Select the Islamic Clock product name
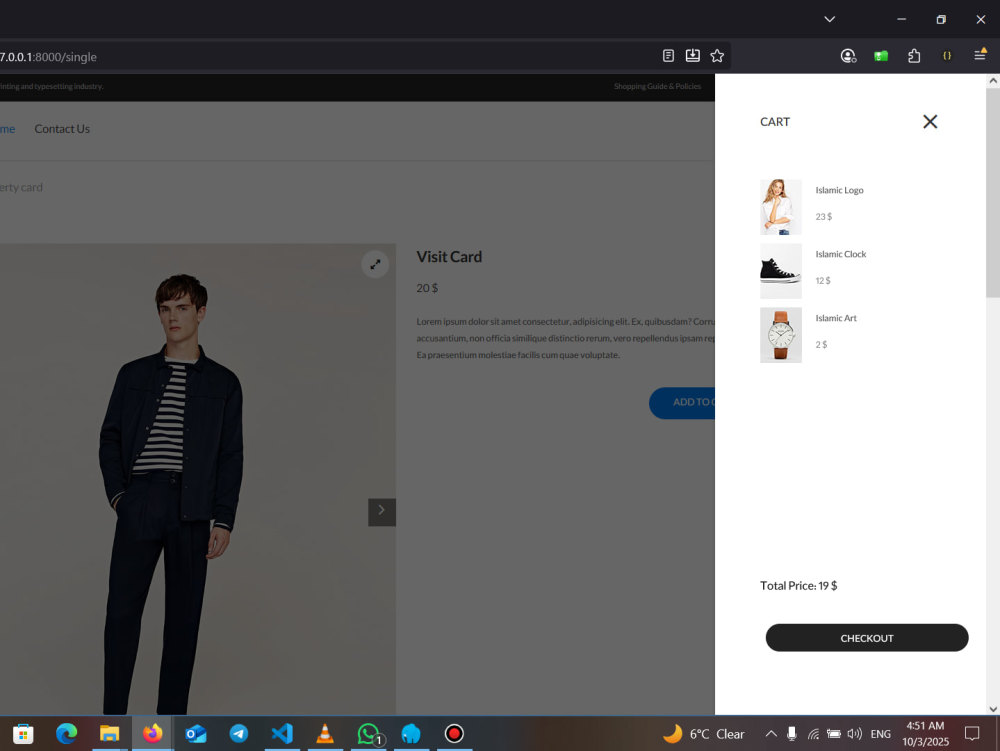The height and width of the screenshot is (751, 1000). click(841, 254)
